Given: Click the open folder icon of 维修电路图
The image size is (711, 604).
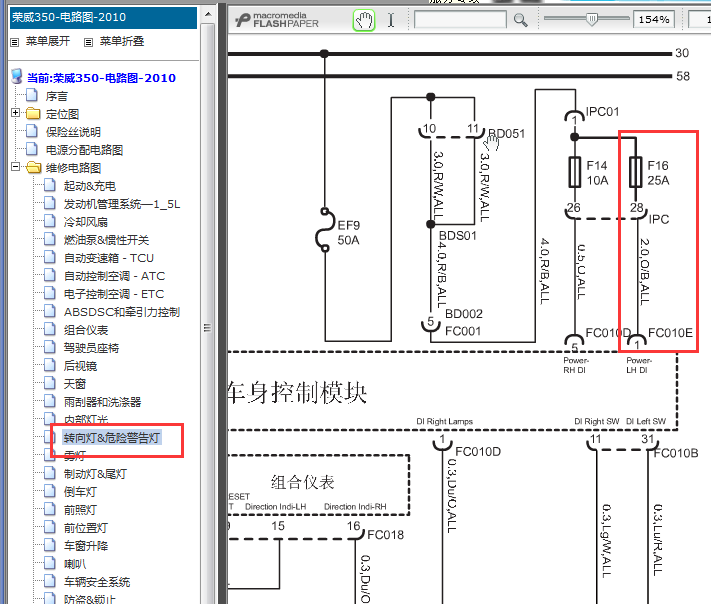Looking at the screenshot, I should (34, 167).
